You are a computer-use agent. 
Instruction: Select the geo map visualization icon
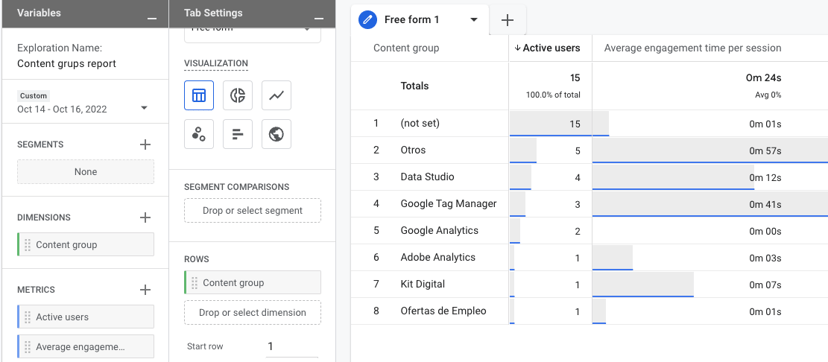(x=276, y=134)
